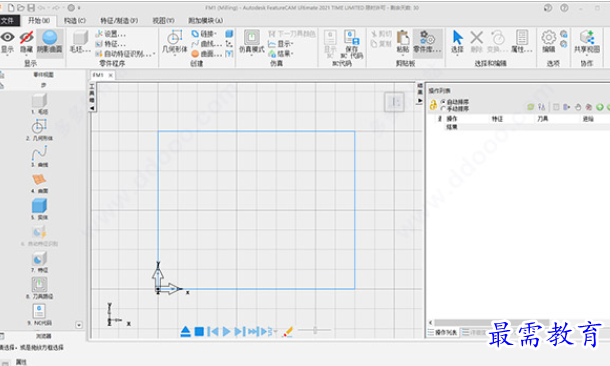This screenshot has width=610, height=366.
Task: Open the 编辑 options gear icon
Action: (549, 38)
